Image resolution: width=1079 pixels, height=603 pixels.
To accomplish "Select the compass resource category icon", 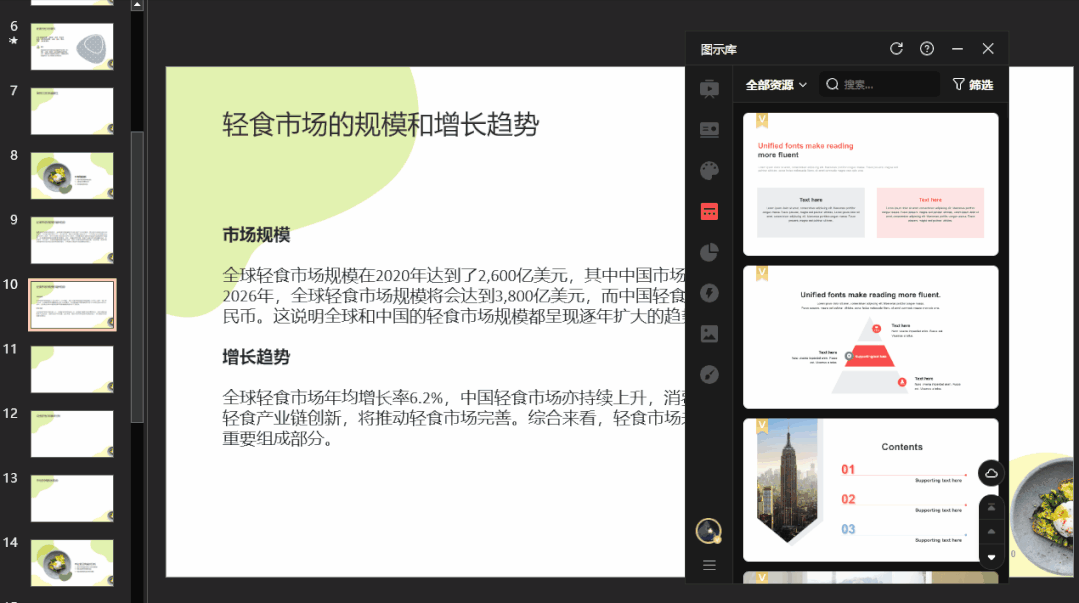I will click(709, 374).
